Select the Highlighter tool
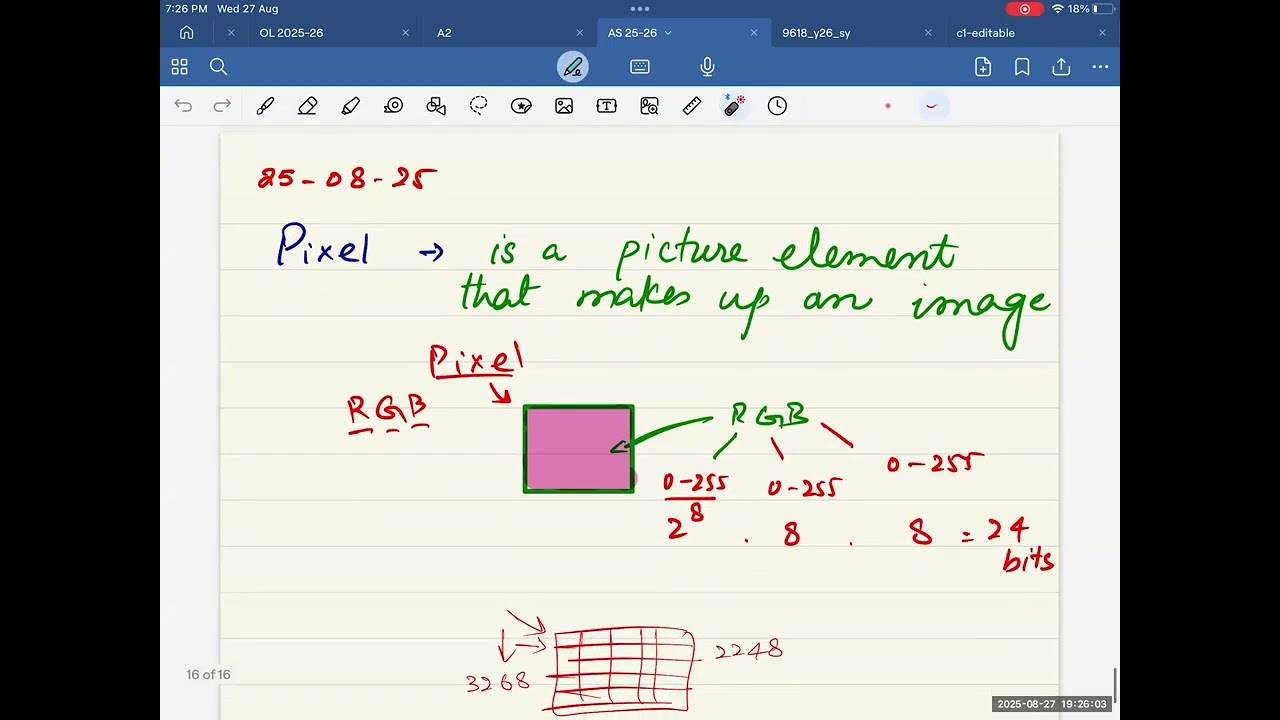Screen dimensions: 1280x720 (x=350, y=106)
